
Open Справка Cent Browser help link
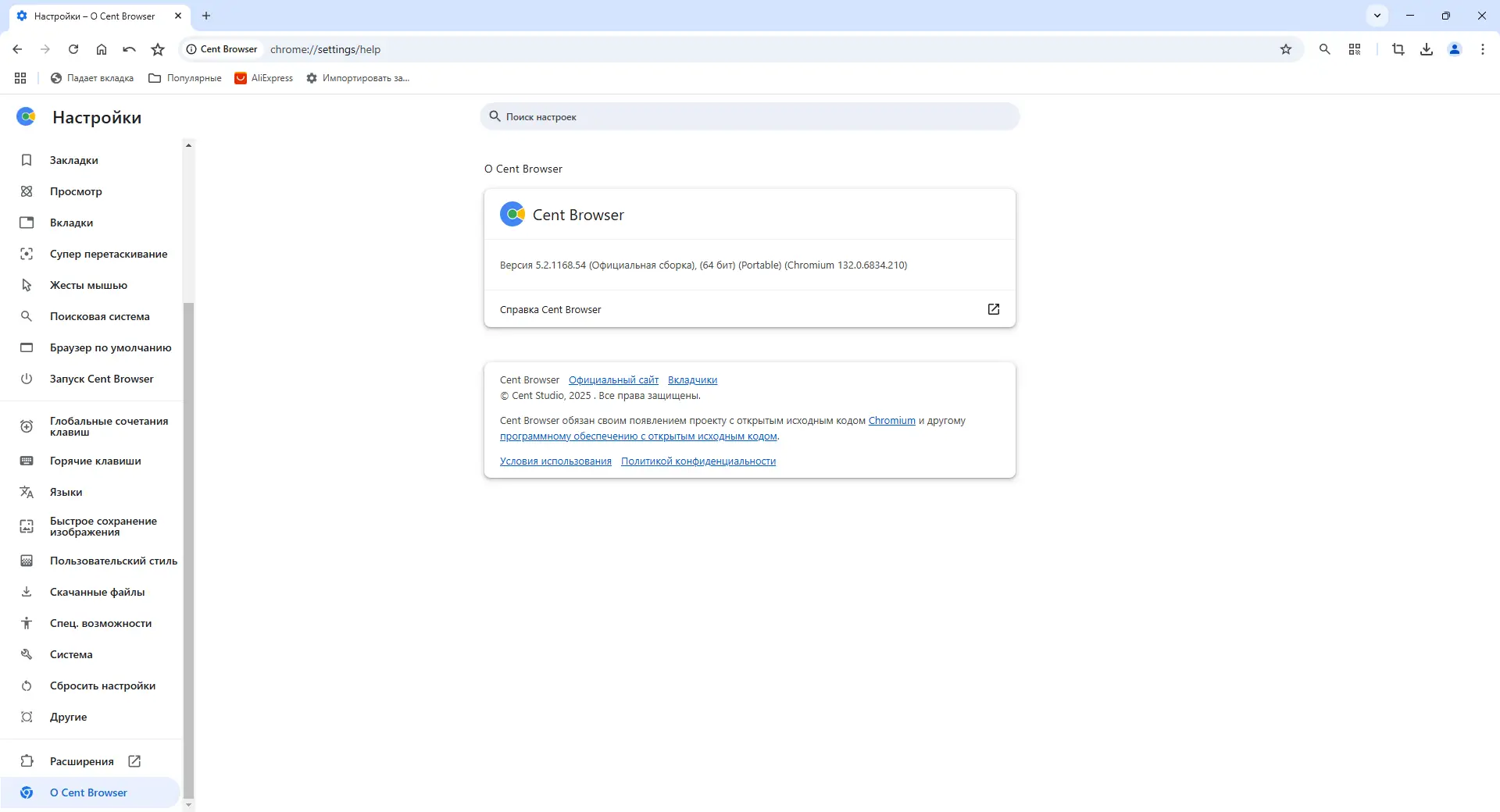[750, 309]
